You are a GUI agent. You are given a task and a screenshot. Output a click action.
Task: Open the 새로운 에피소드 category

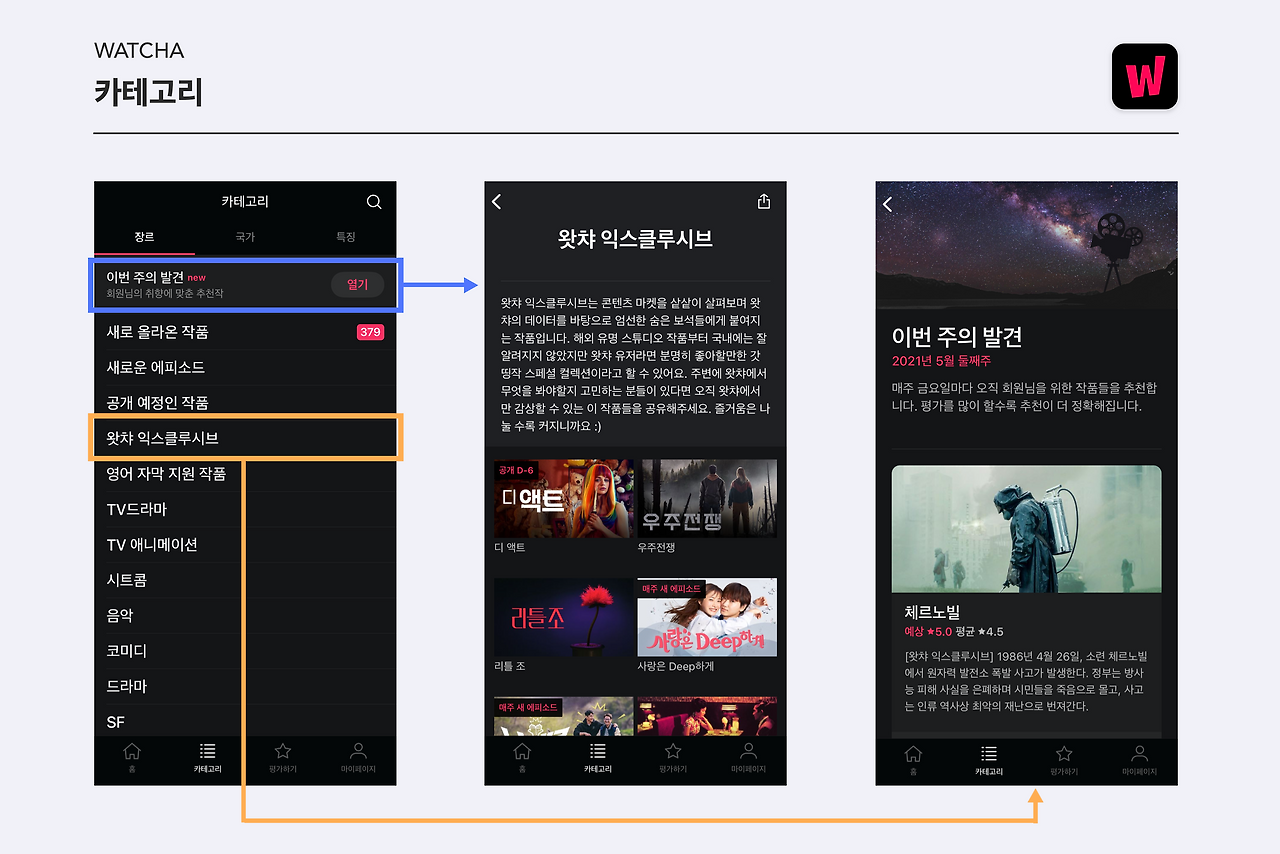click(245, 367)
